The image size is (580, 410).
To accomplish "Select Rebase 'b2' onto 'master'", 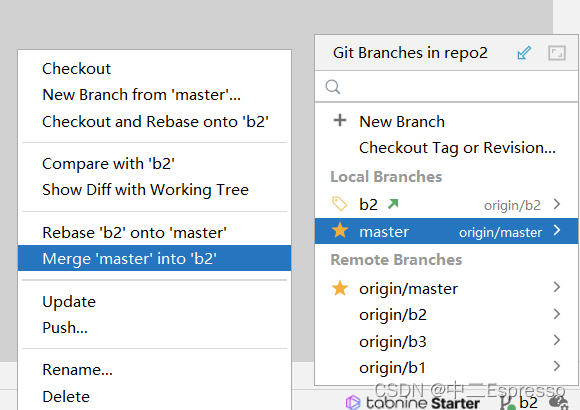I will click(134, 233).
